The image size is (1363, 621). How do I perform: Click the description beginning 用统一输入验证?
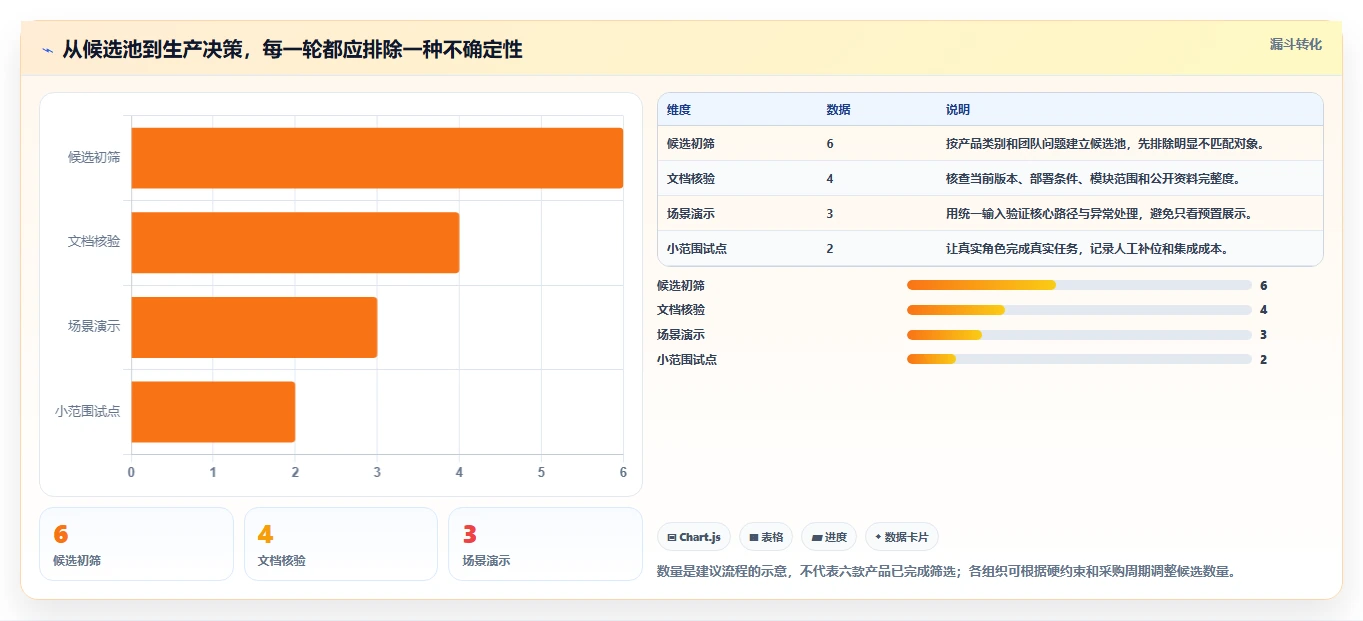1100,214
